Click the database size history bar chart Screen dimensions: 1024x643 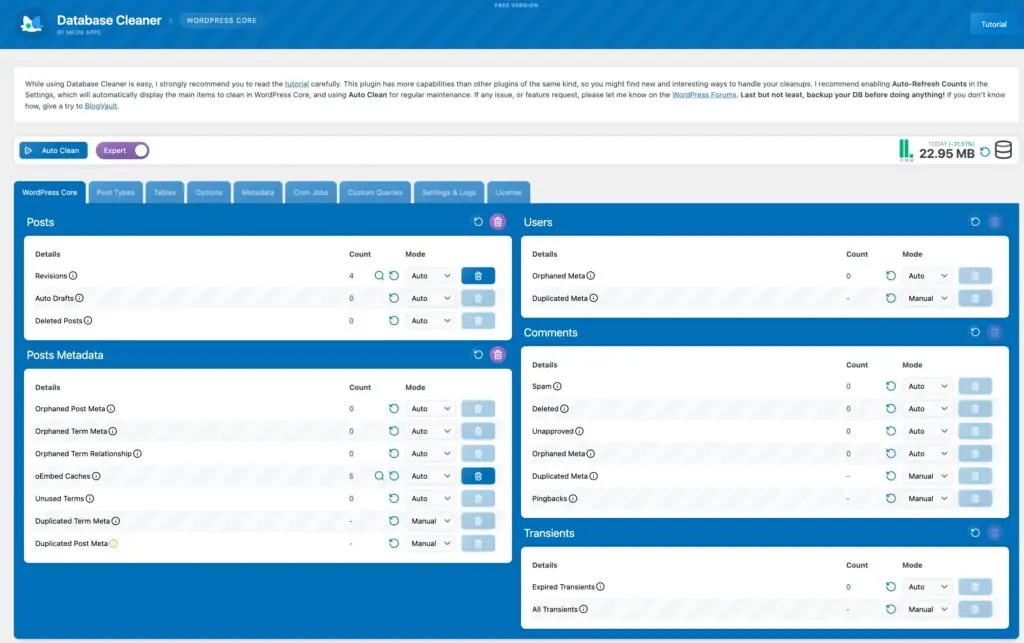(906, 151)
